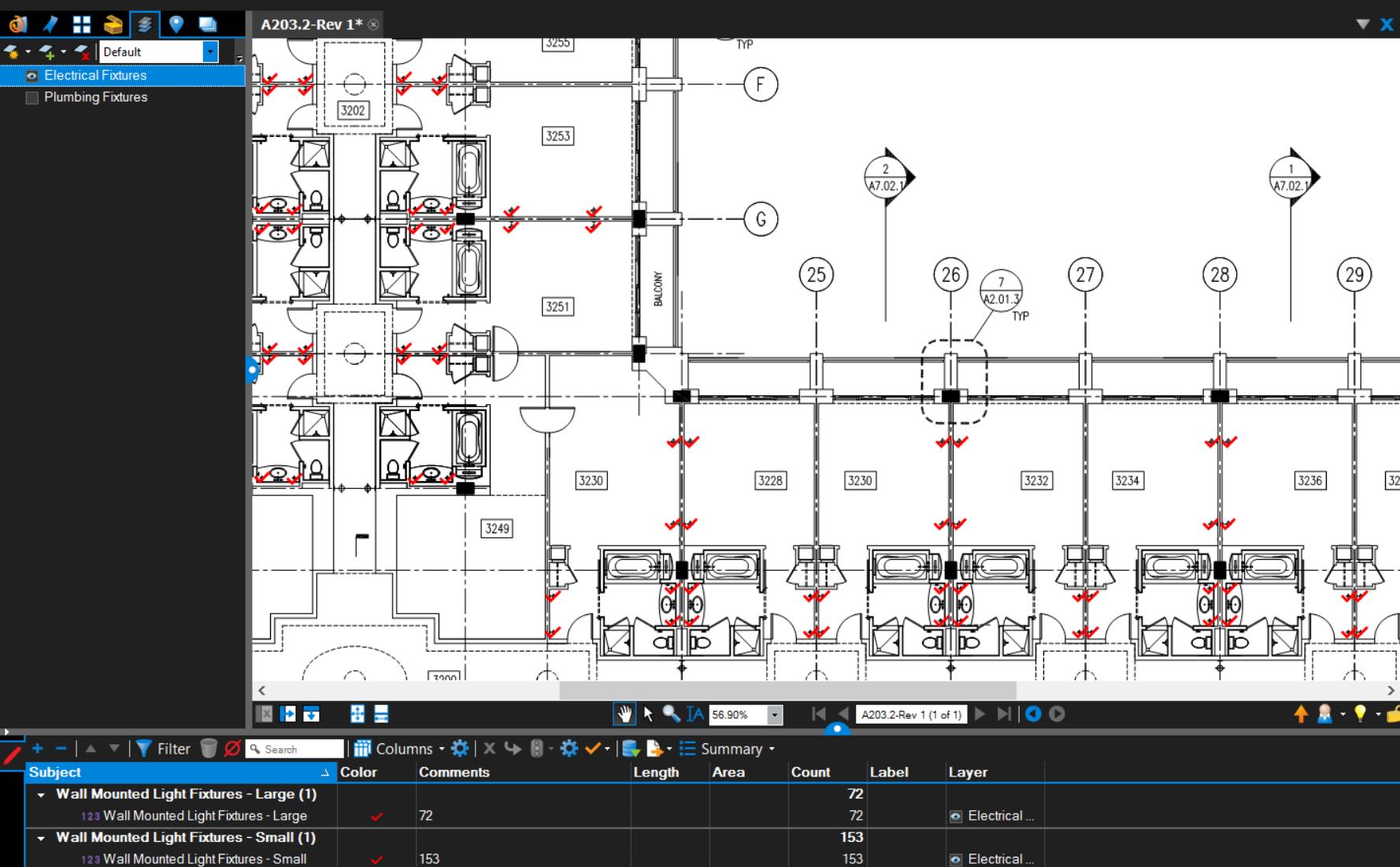Click the page number field A203.2-Rev 1
Image resolution: width=1400 pixels, height=867 pixels.
point(911,715)
